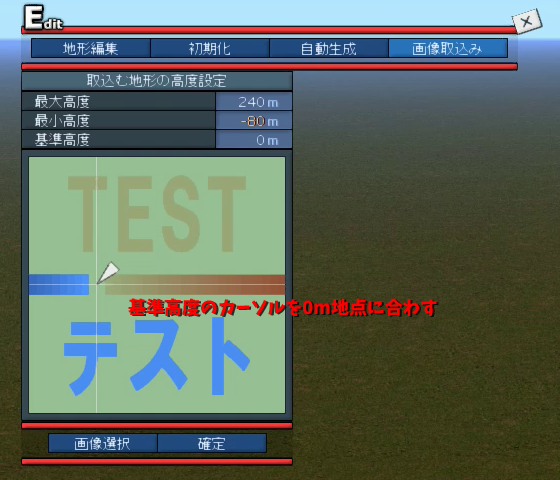Close the Edit panel with X
The height and width of the screenshot is (480, 560).
[x=527, y=21]
